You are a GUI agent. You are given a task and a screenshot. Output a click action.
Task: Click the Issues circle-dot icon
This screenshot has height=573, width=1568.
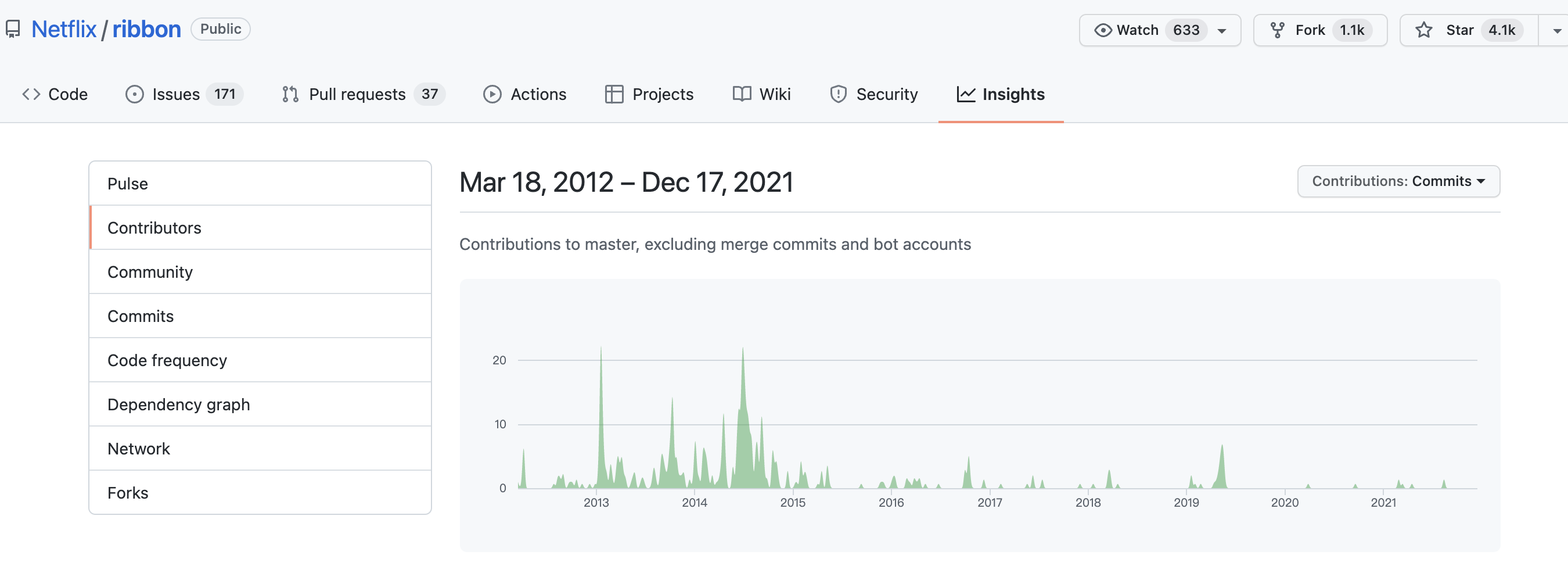[135, 94]
